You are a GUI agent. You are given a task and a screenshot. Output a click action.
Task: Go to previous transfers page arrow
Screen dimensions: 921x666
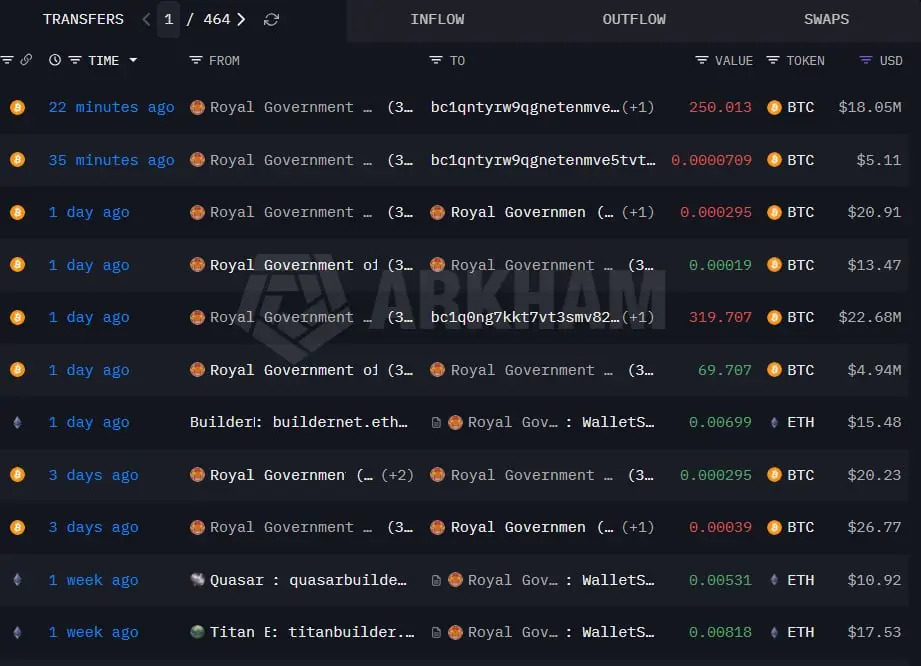pyautogui.click(x=146, y=19)
